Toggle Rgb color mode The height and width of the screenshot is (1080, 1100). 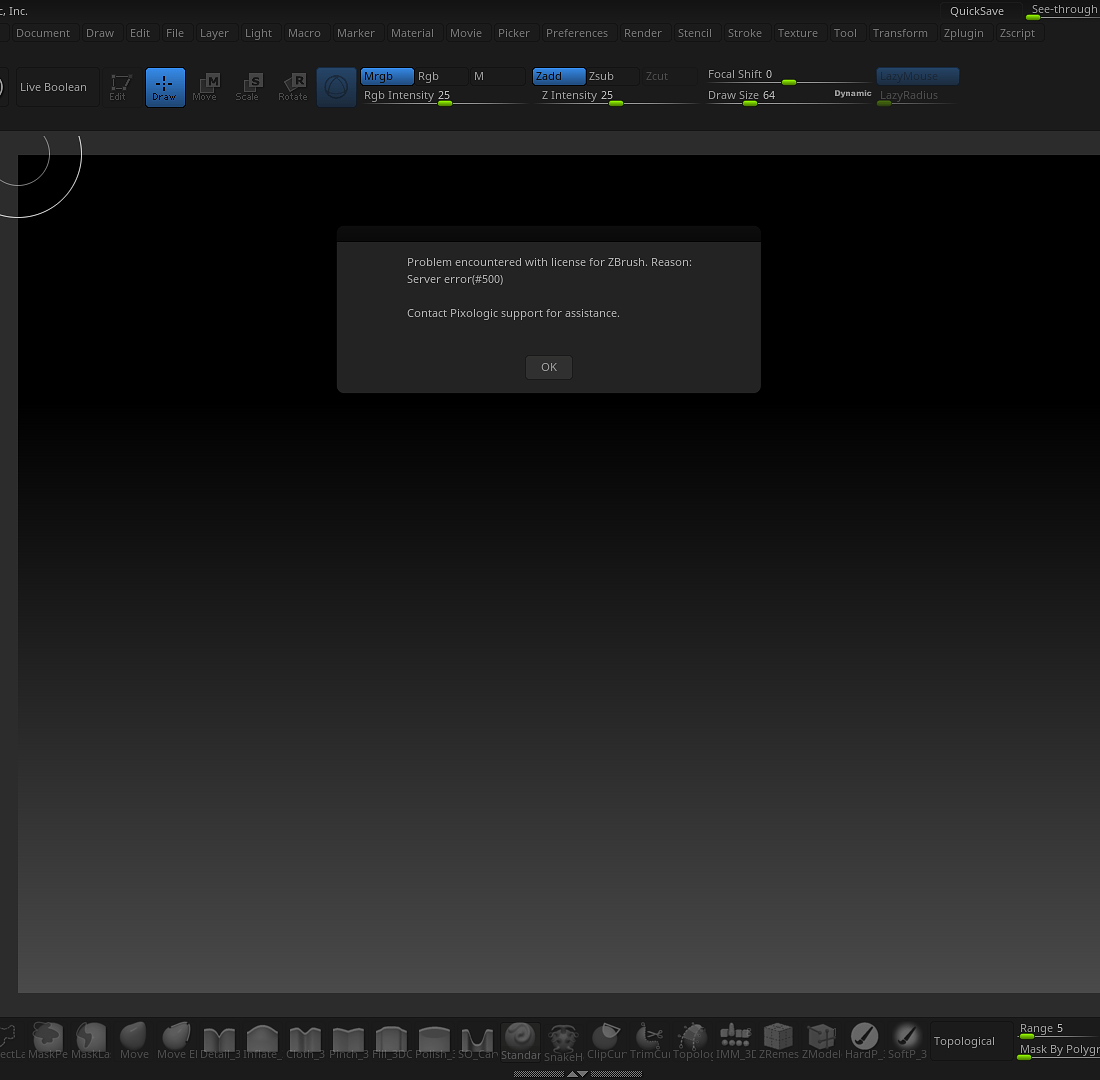point(441,76)
